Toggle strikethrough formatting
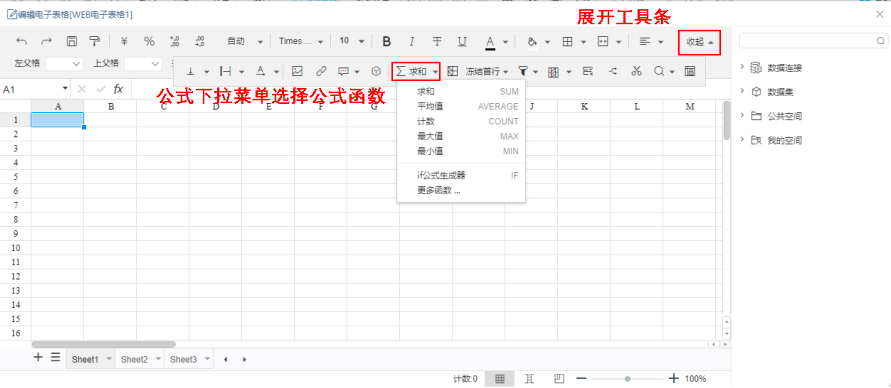This screenshot has height=388, width=891. coord(437,41)
